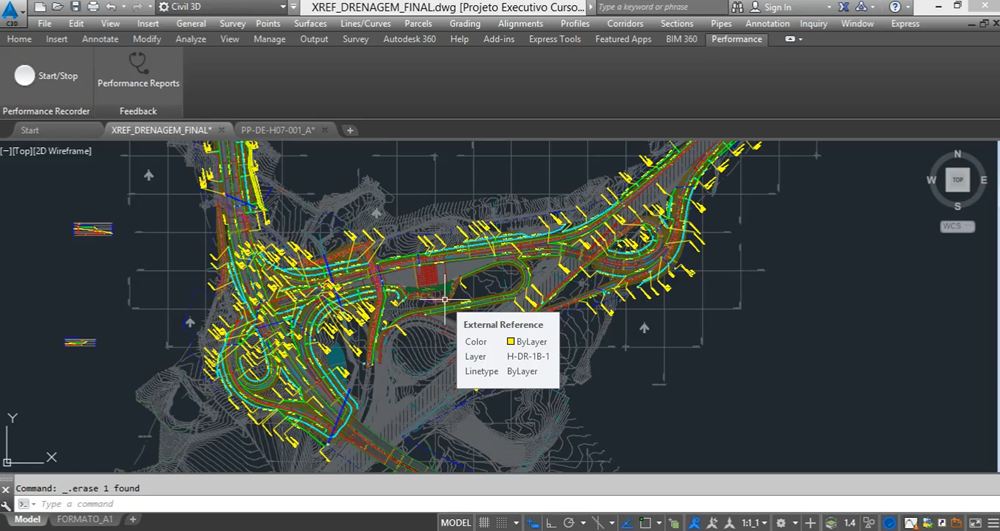Switch to the Featured Apps ribbon tab
Image resolution: width=1000 pixels, height=531 pixels.
click(x=623, y=39)
